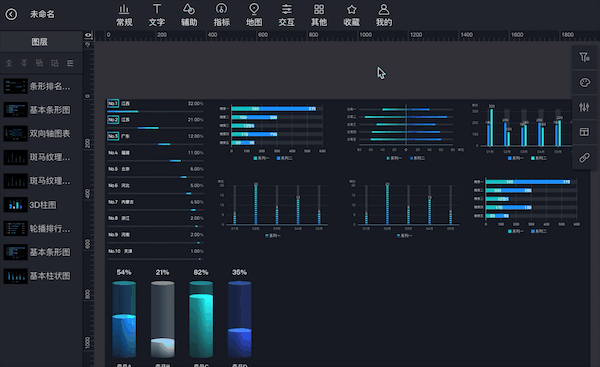Click the chain link icon
This screenshot has height=367, width=600.
click(584, 157)
